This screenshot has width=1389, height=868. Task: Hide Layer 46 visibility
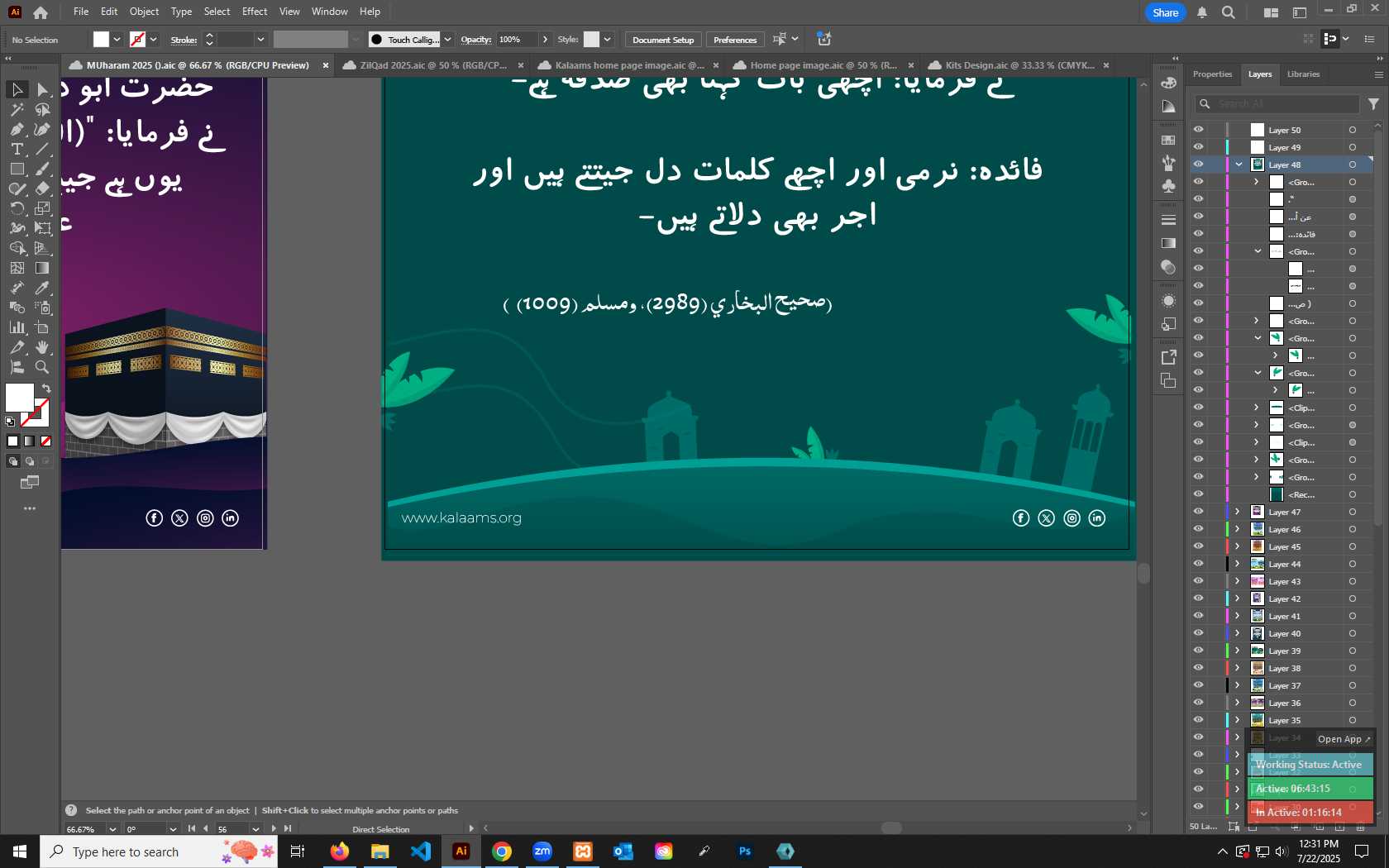tap(1198, 529)
